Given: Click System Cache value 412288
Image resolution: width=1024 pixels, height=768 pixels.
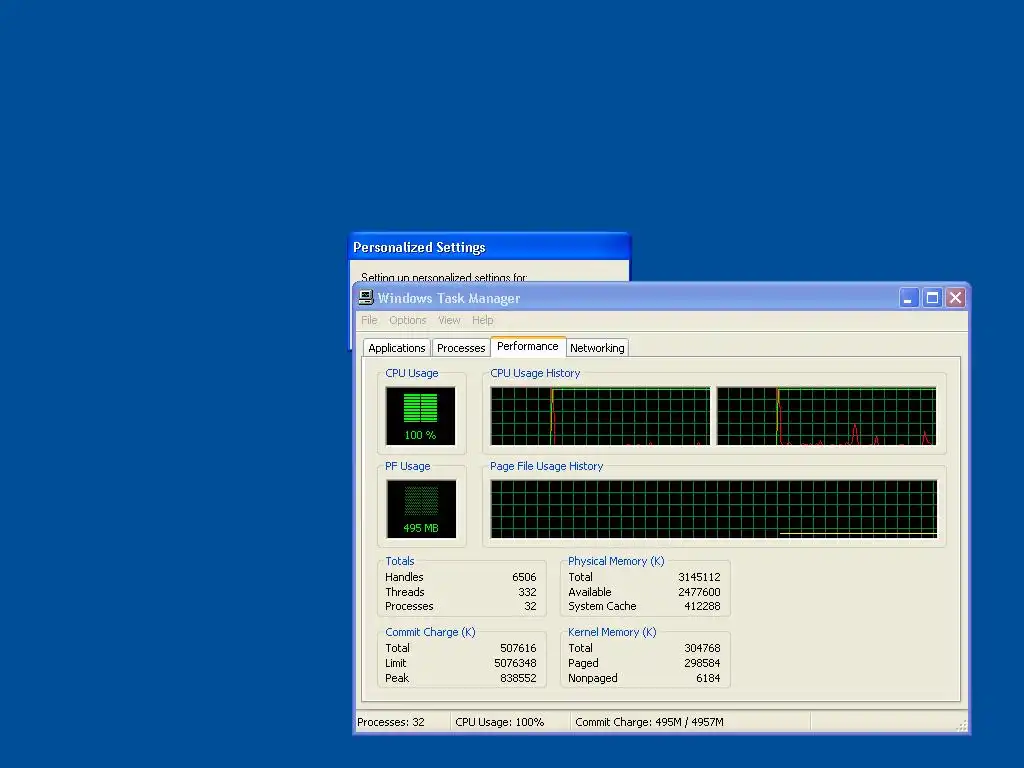Looking at the screenshot, I should coord(702,607).
